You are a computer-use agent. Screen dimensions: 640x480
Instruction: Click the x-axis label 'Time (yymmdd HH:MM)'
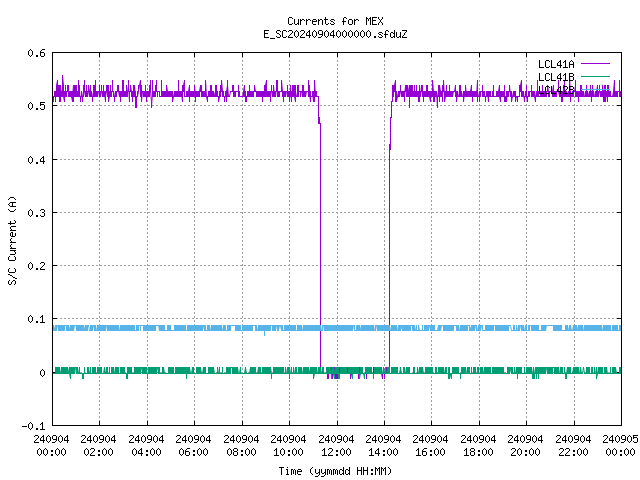point(335,471)
